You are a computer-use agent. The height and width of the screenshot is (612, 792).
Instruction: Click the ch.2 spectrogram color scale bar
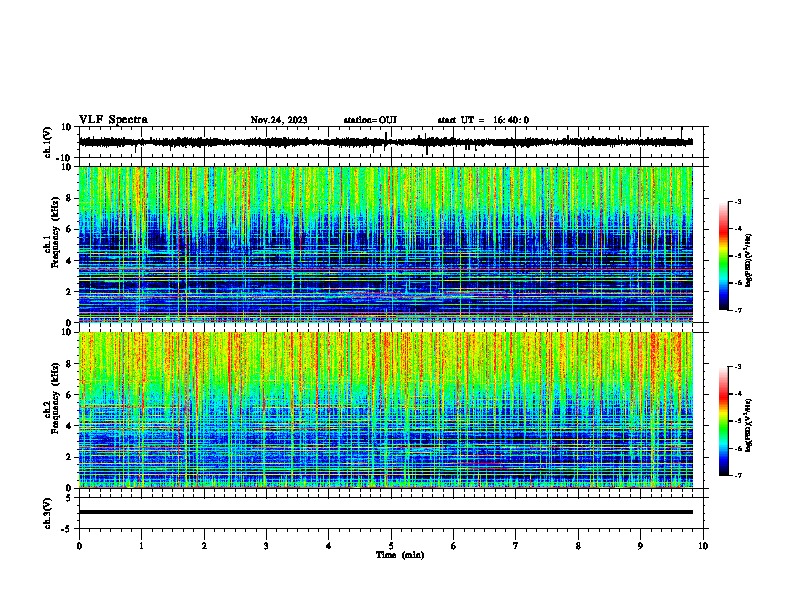[x=723, y=421]
